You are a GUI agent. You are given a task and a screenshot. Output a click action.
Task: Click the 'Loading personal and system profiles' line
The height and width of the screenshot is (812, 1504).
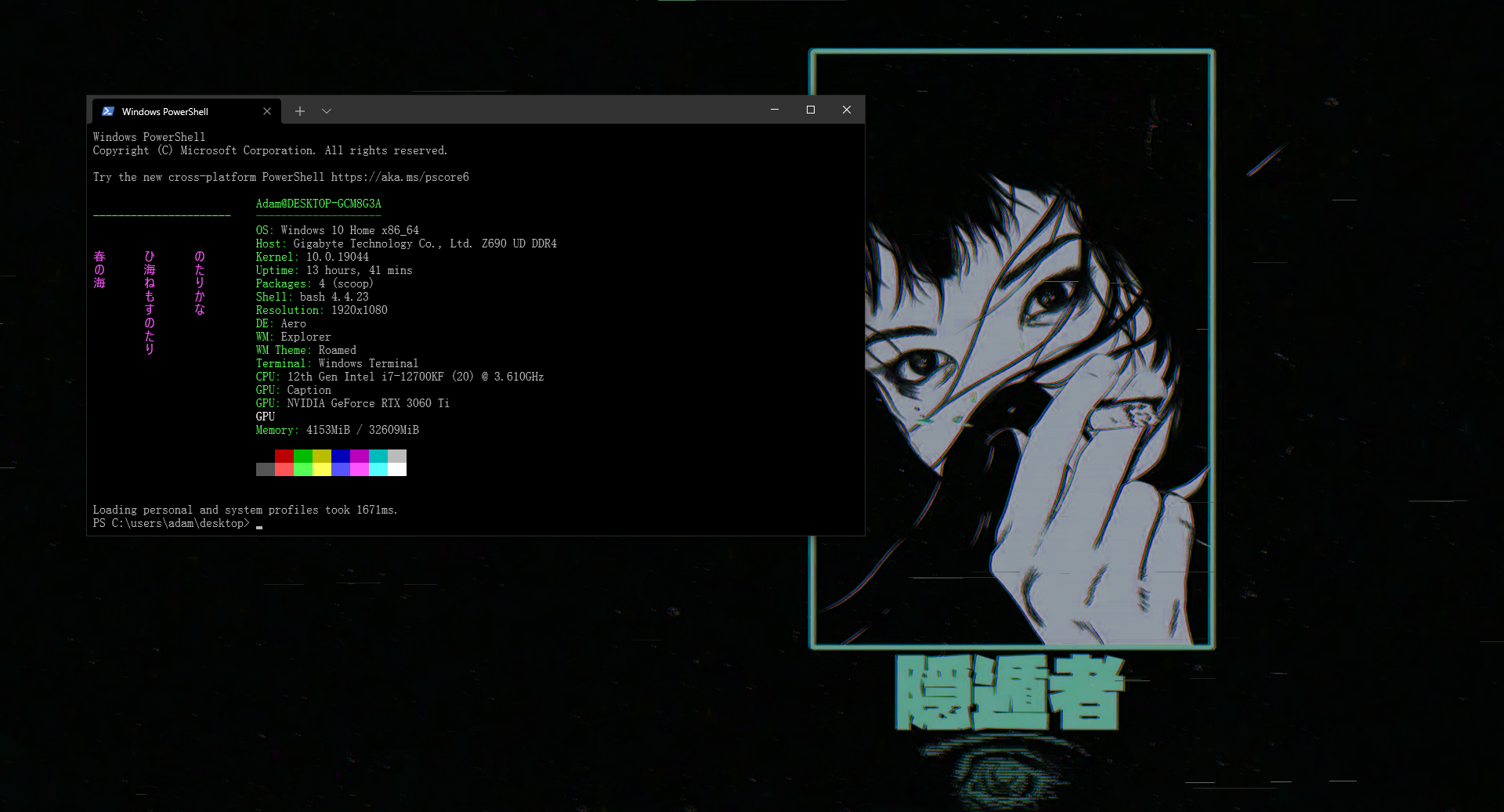point(245,510)
